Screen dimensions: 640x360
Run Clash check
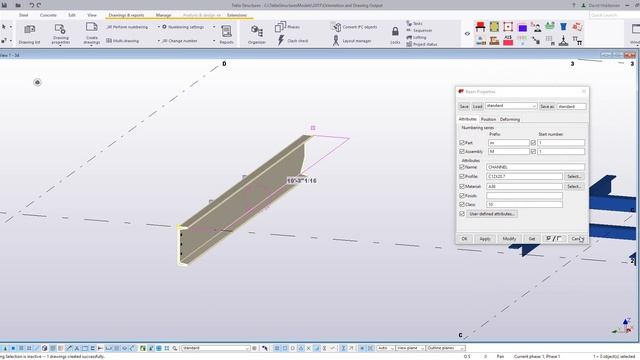pos(292,40)
